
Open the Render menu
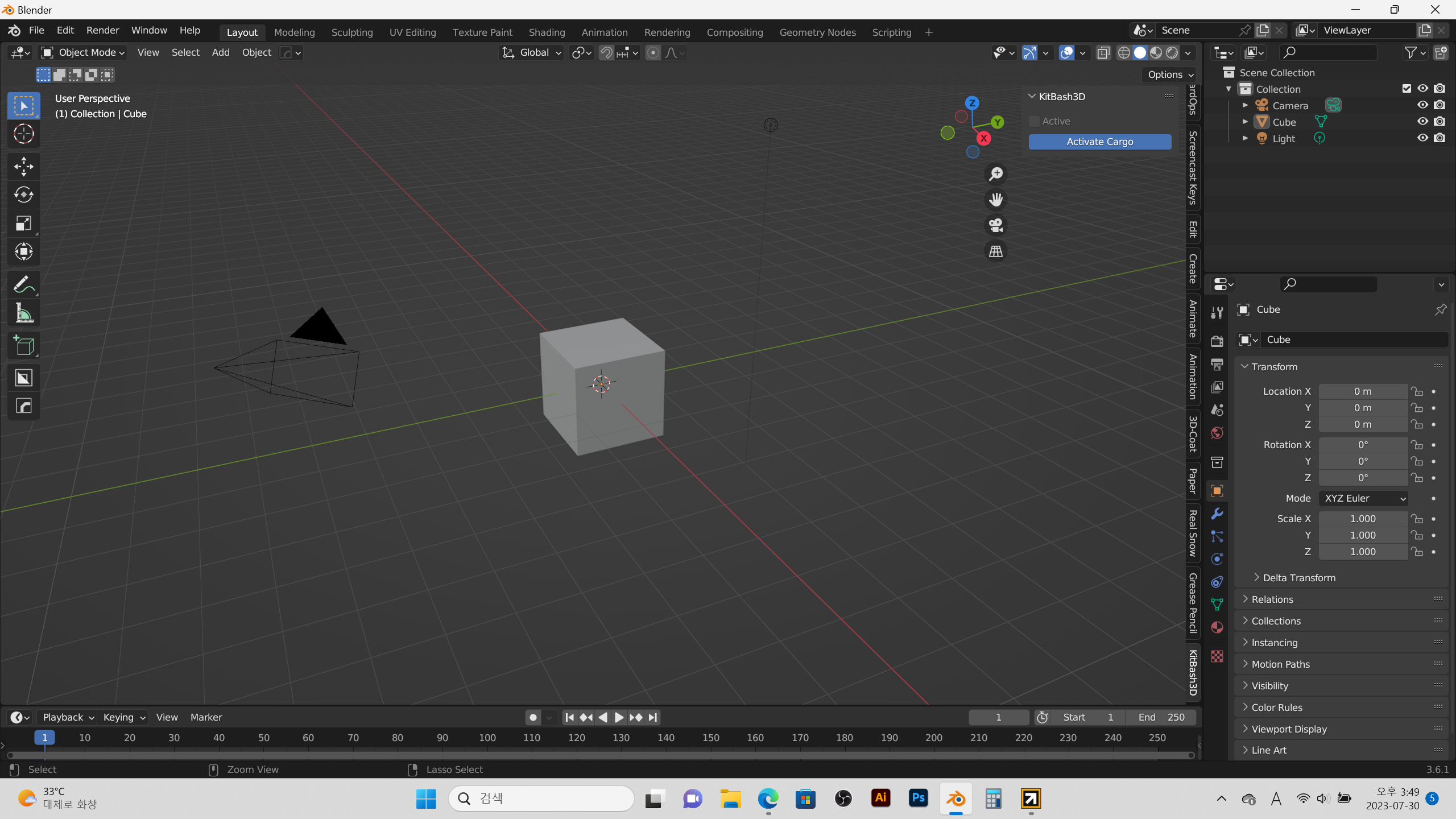102,30
